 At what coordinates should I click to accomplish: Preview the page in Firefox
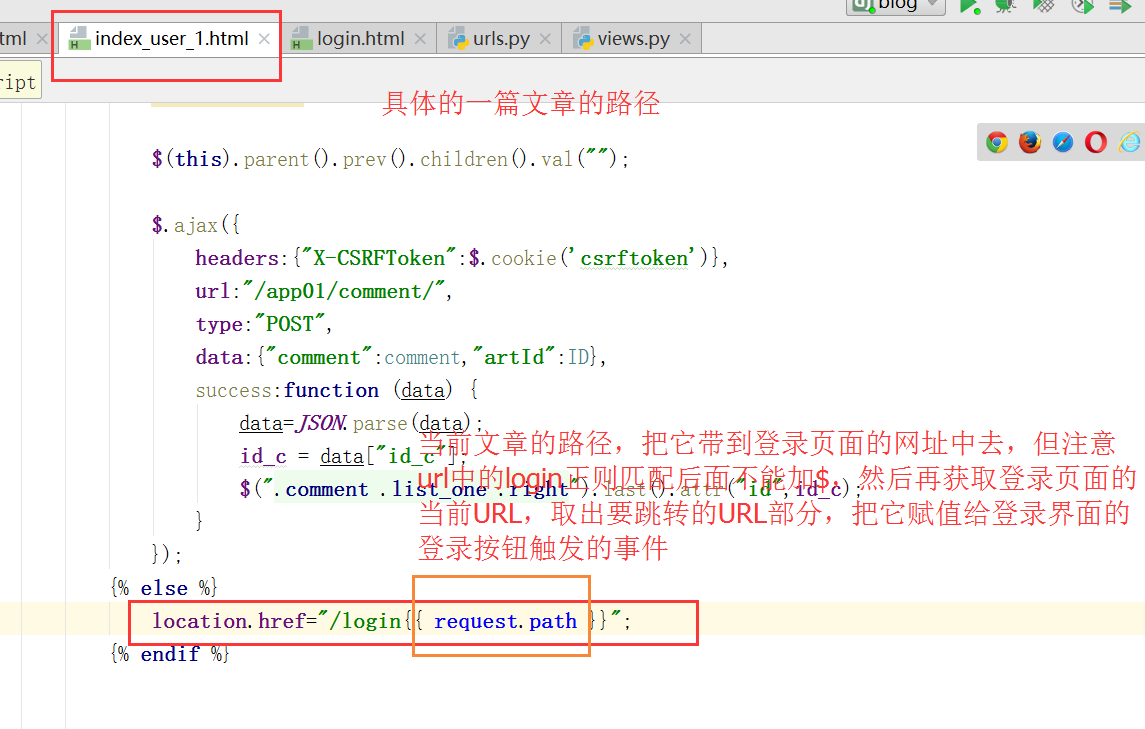pos(1030,142)
